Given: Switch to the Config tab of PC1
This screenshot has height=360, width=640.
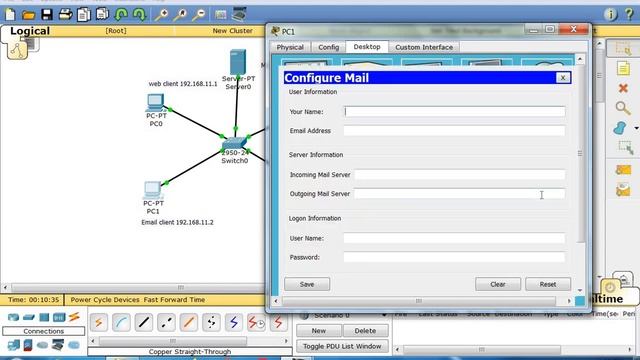Looking at the screenshot, I should (x=329, y=47).
